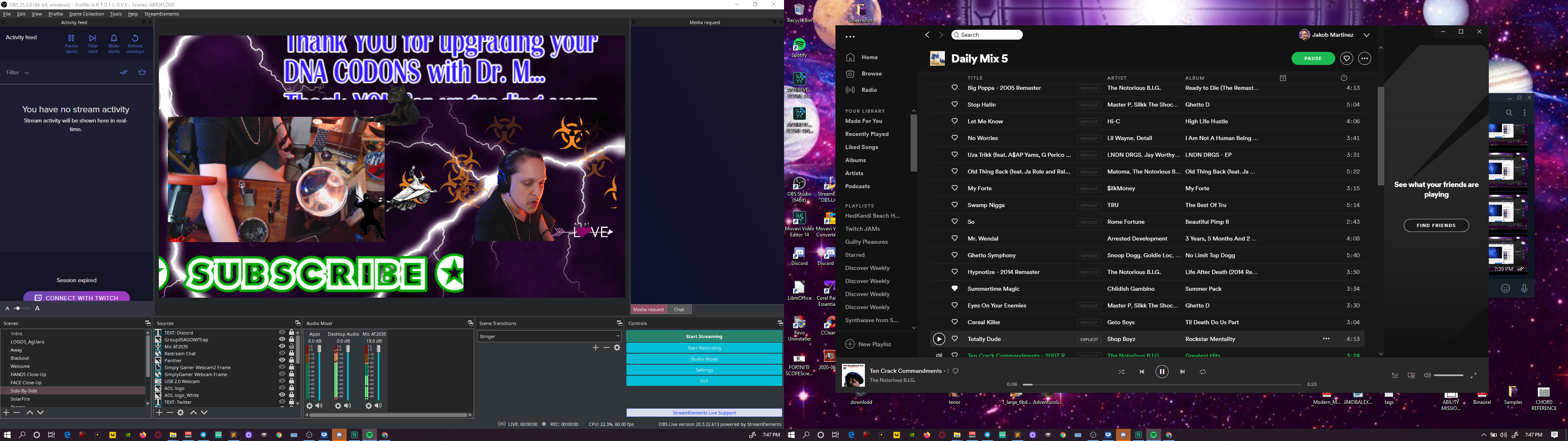Go to previous track in Spotify

1141,372
